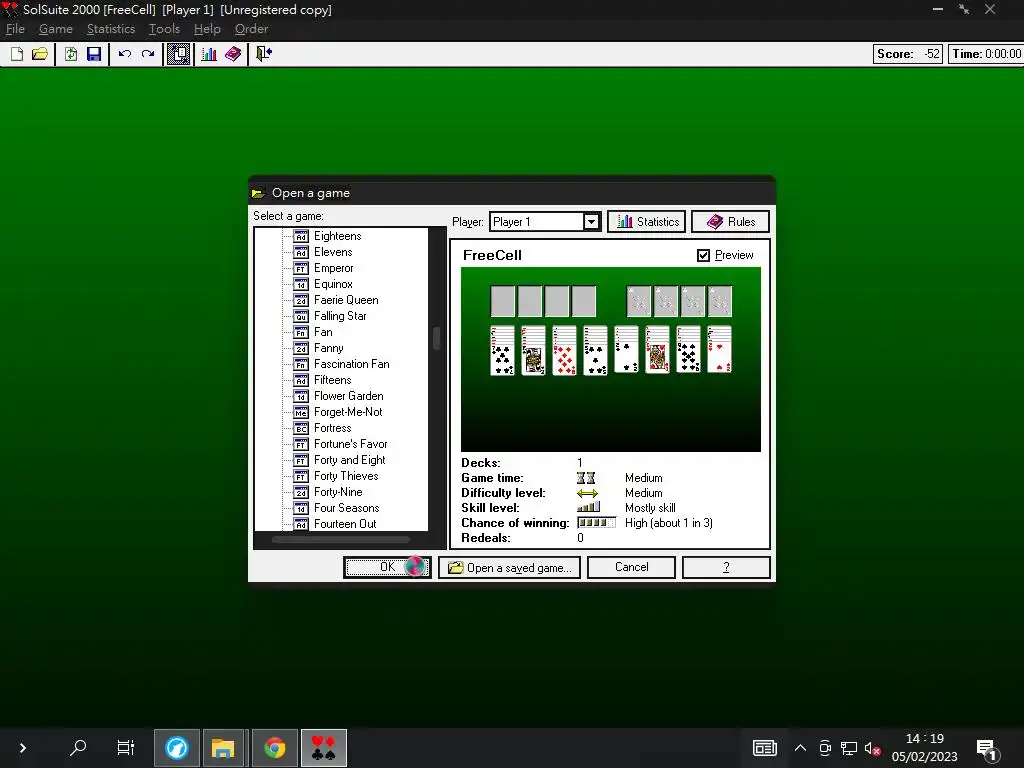Click the icon next to Fourteen Out

point(301,524)
